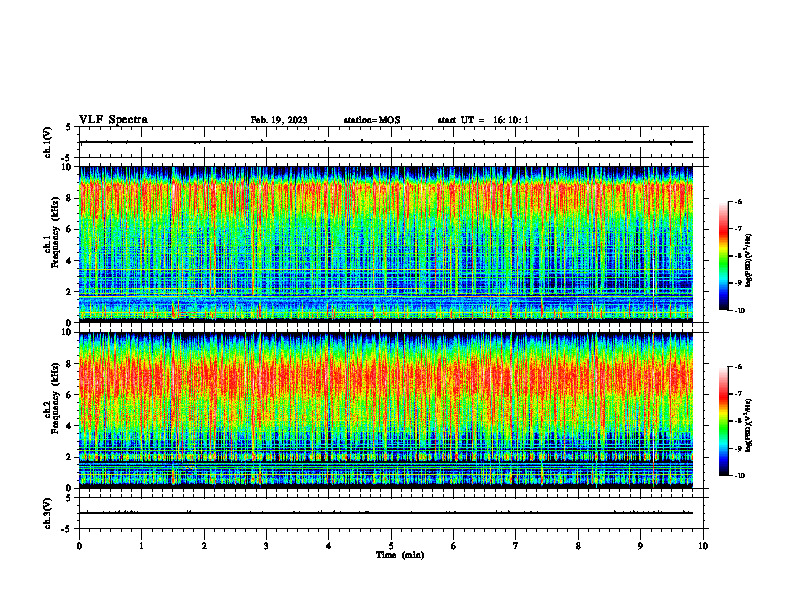This screenshot has width=792, height=612.
Task: Select the ch.2 "Frequency (kHz)" axis label
Action: [55, 398]
